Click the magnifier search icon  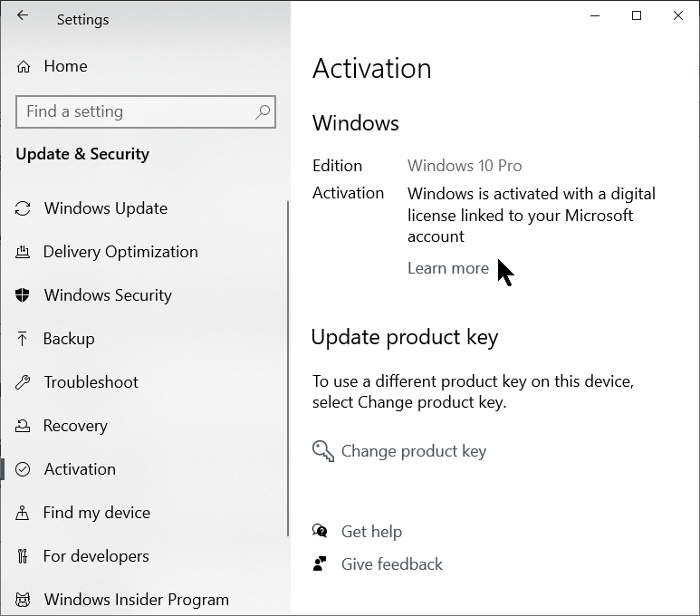[x=262, y=112]
